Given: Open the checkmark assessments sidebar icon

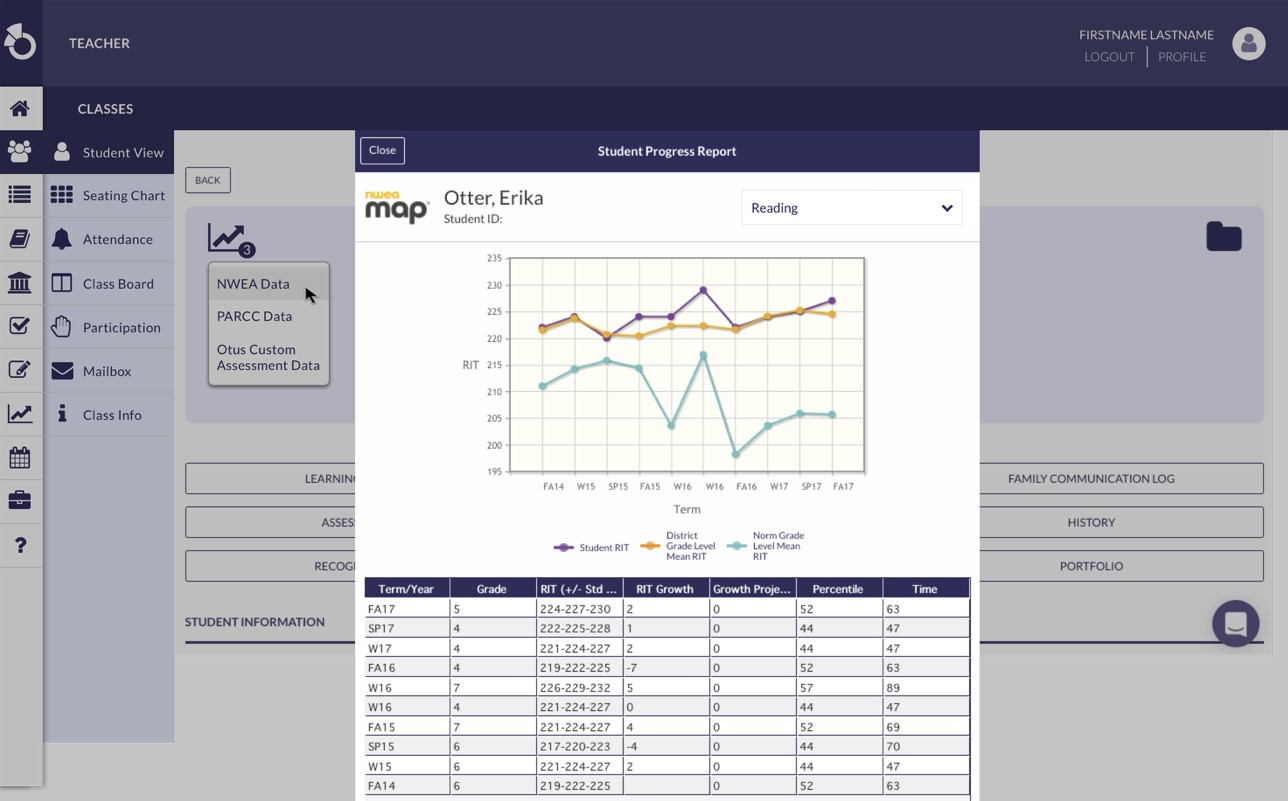Looking at the screenshot, I should point(20,326).
